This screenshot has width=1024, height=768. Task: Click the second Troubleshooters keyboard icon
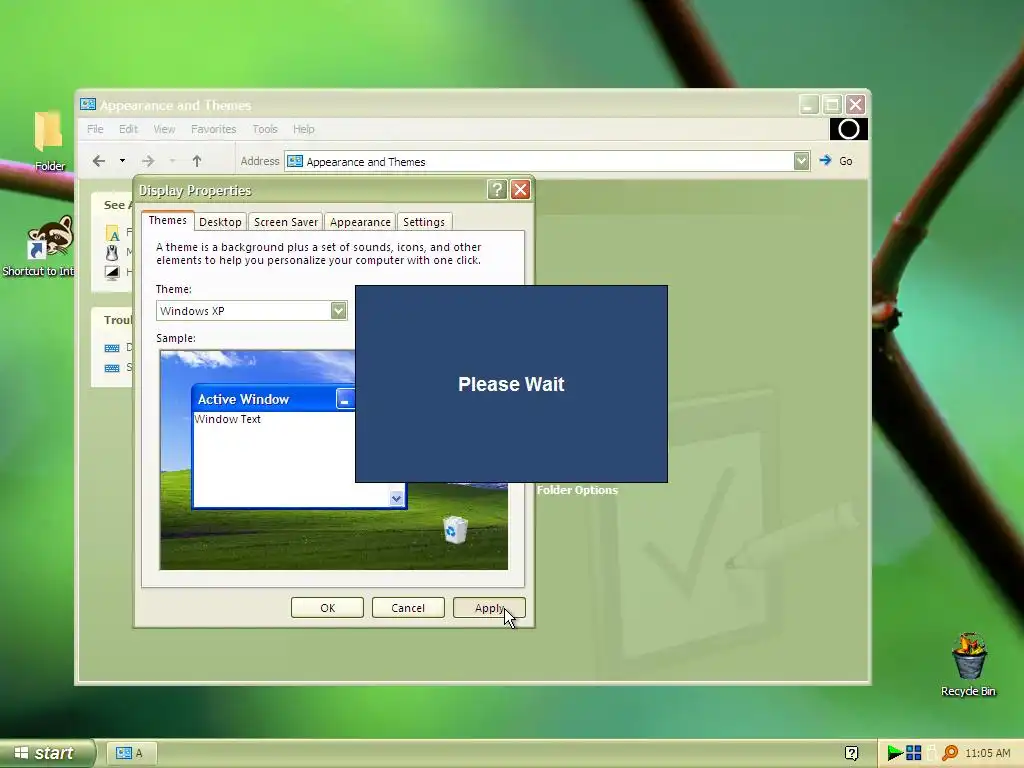coord(112,368)
